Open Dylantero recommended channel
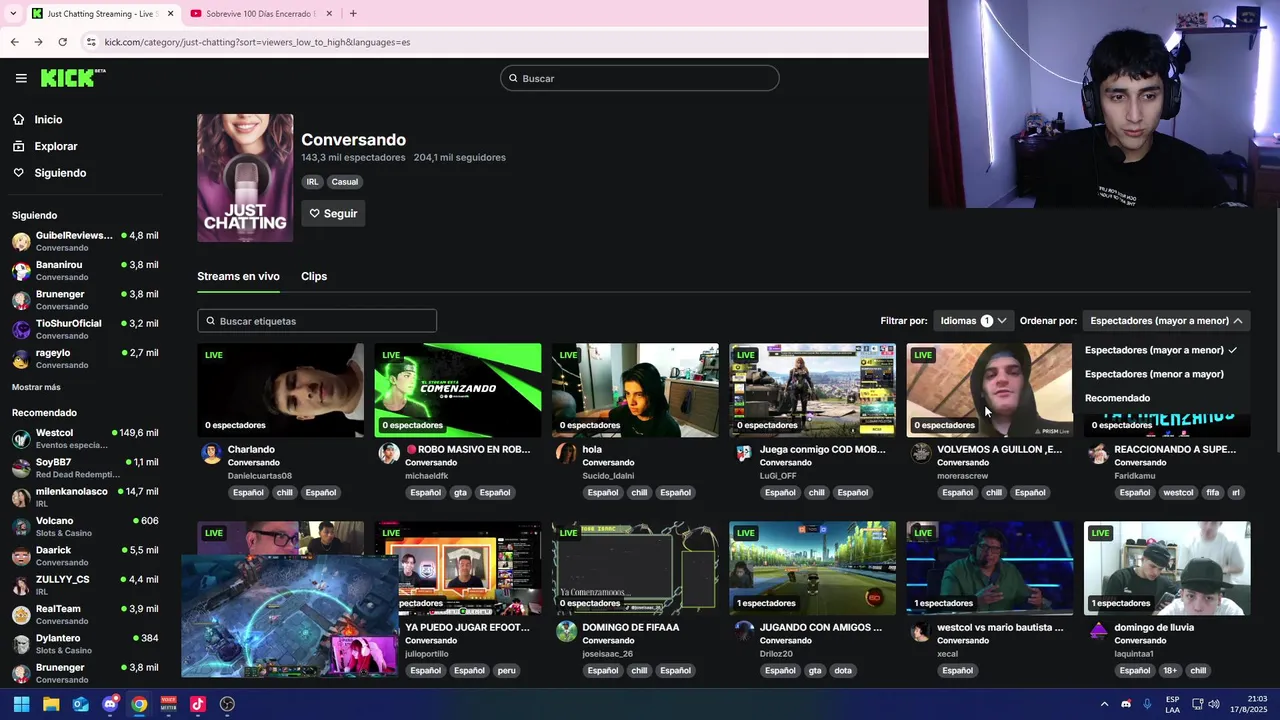This screenshot has height=720, width=1280. tap(85, 644)
